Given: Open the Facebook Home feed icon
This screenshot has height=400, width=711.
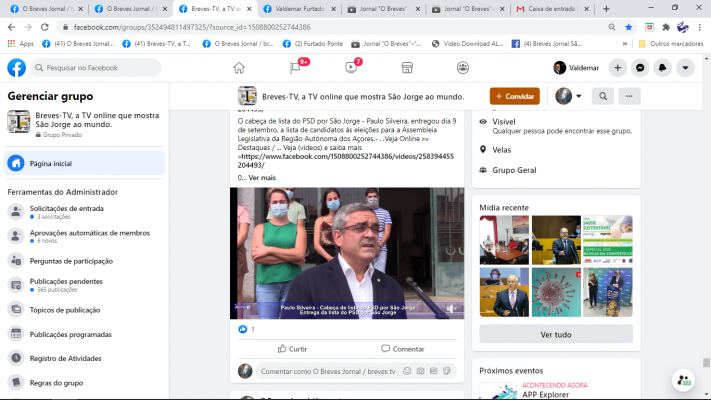Looking at the screenshot, I should click(x=239, y=68).
